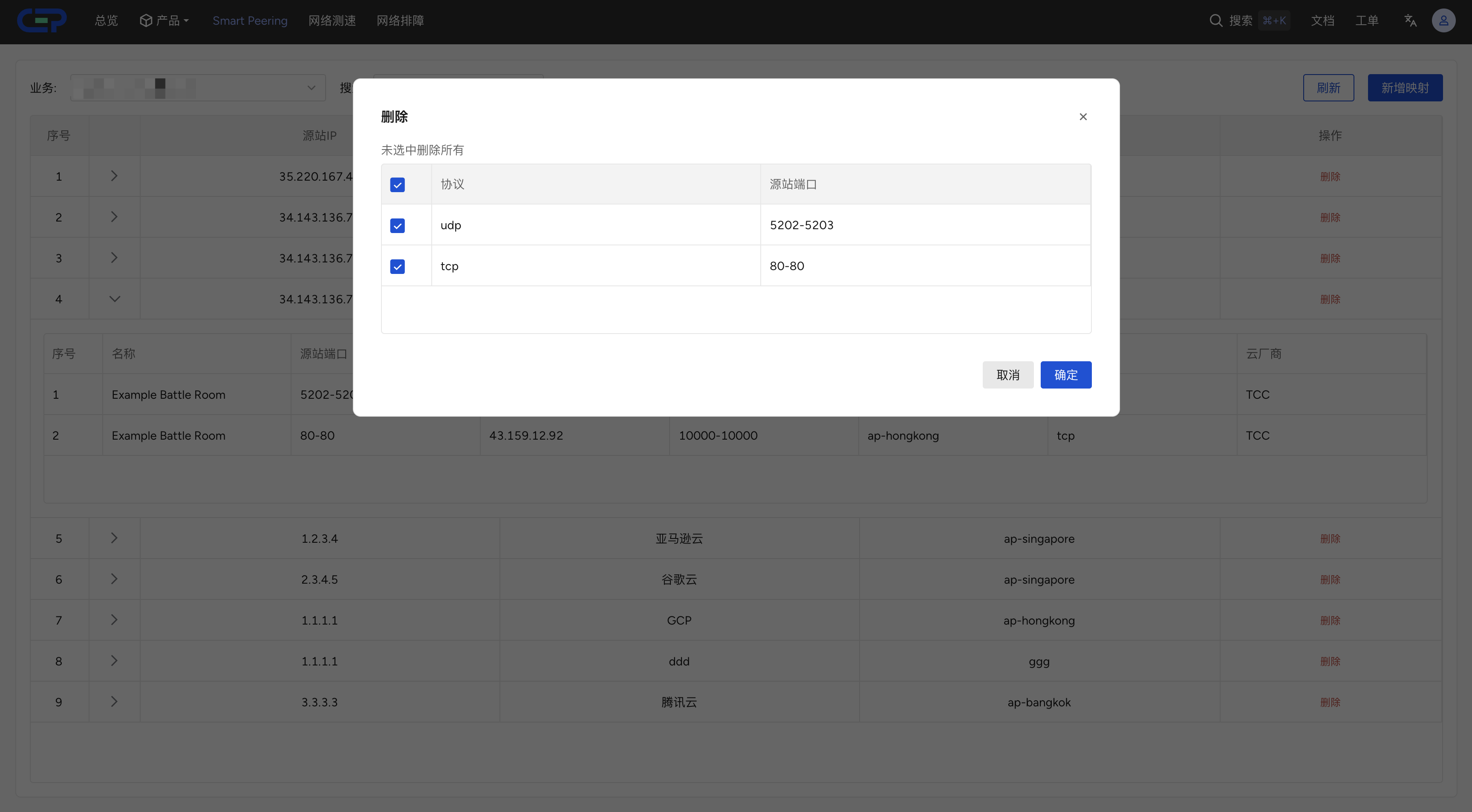Open the 业务 dropdown selector
The height and width of the screenshot is (812, 1472).
tap(198, 87)
